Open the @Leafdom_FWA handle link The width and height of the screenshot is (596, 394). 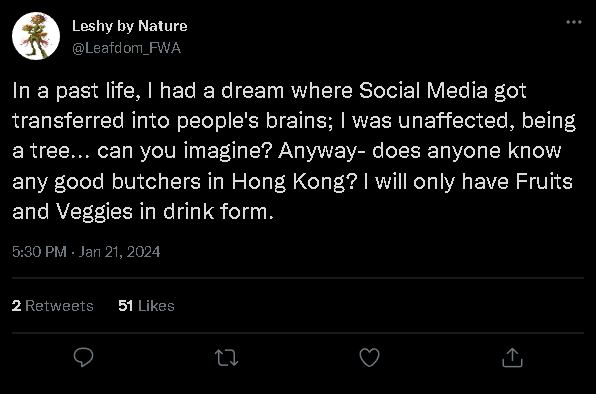(x=127, y=48)
